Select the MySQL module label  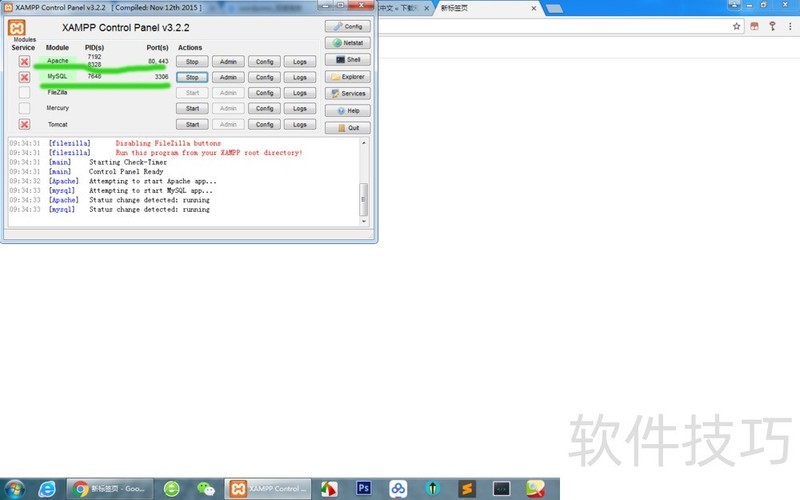tap(57, 76)
